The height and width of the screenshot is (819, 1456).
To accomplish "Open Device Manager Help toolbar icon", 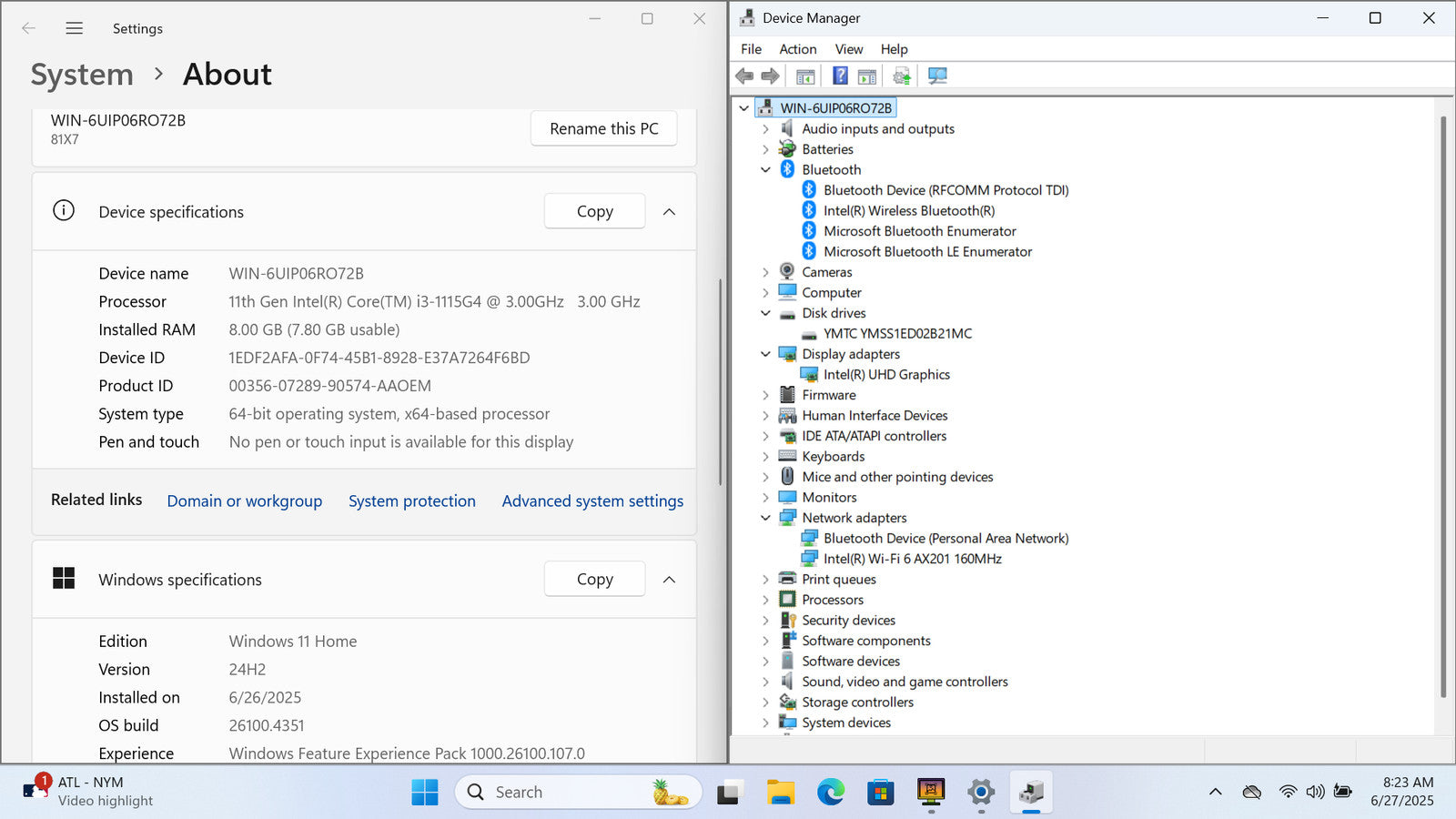I will click(x=840, y=76).
